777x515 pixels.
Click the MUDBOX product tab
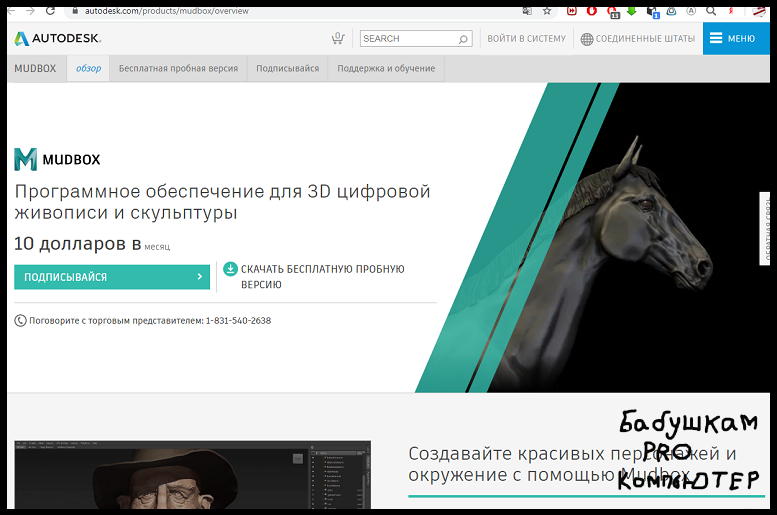(x=35, y=68)
